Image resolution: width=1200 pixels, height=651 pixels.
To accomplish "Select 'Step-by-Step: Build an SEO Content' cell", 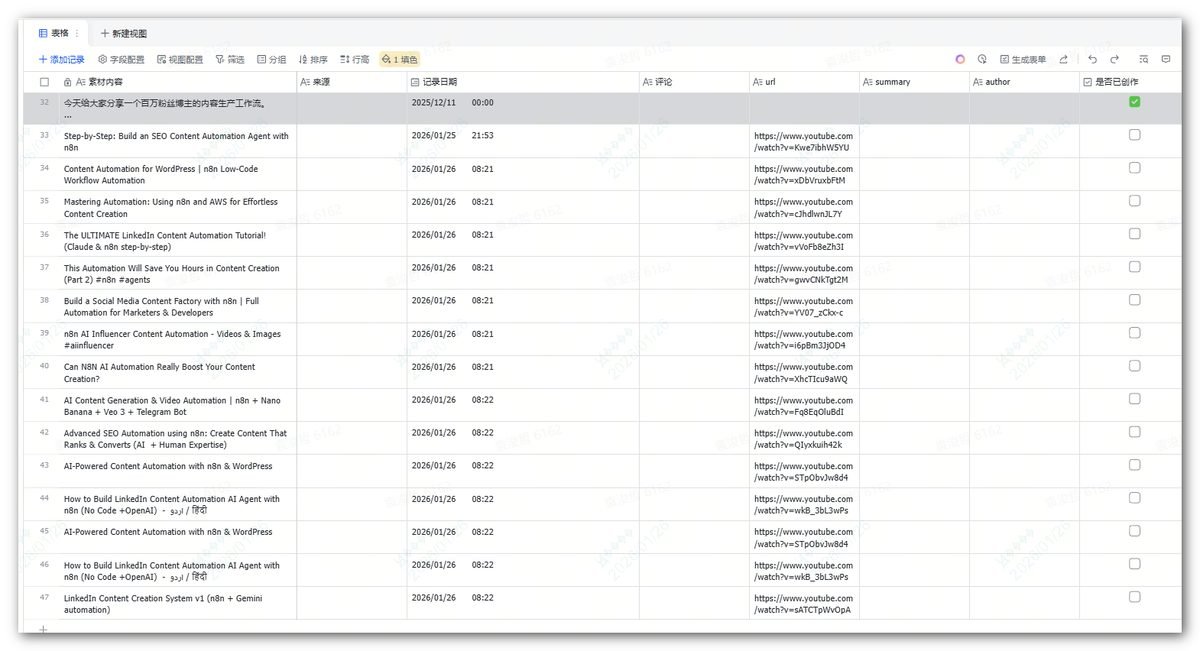I will pos(177,142).
